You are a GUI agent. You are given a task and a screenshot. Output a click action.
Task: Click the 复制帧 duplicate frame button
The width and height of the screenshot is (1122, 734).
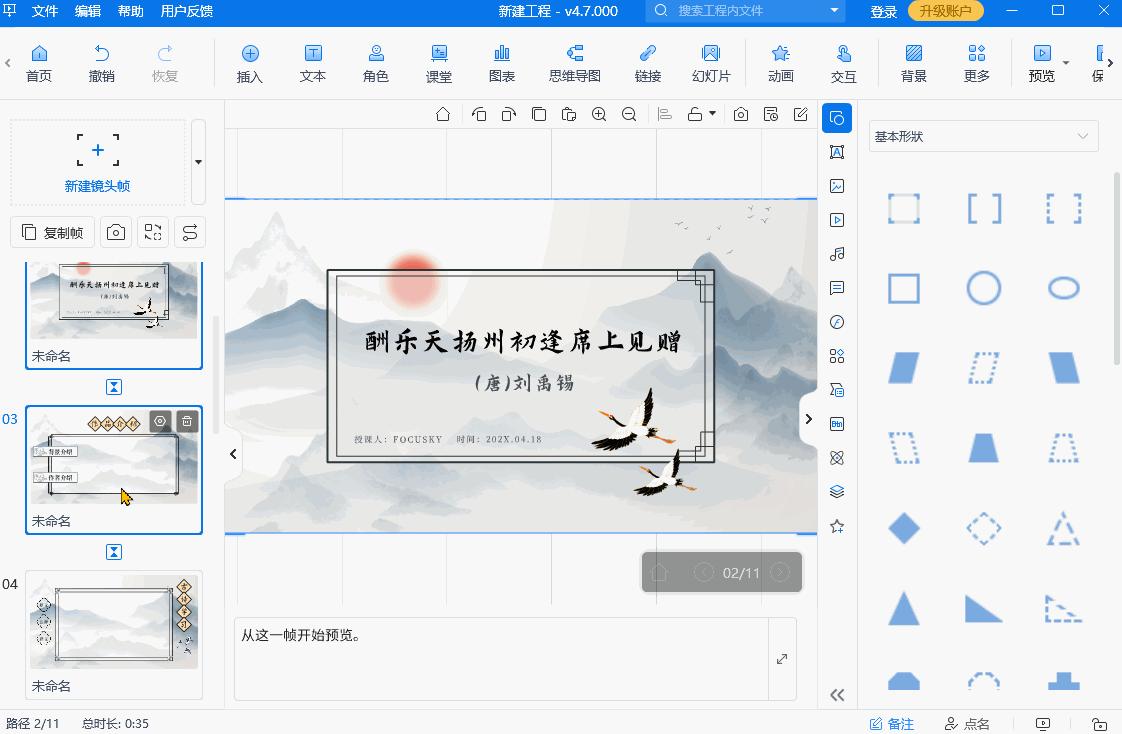tap(52, 231)
